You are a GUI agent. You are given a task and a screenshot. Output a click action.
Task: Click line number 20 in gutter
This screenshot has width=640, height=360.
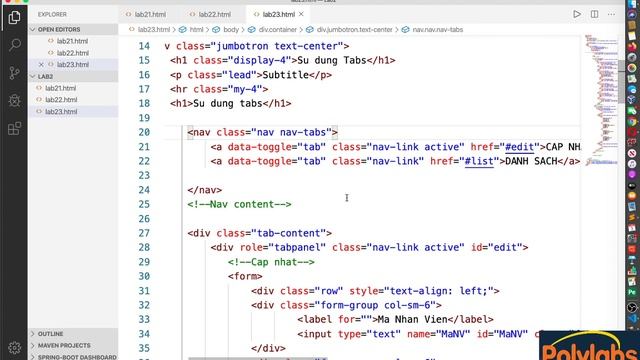click(144, 132)
